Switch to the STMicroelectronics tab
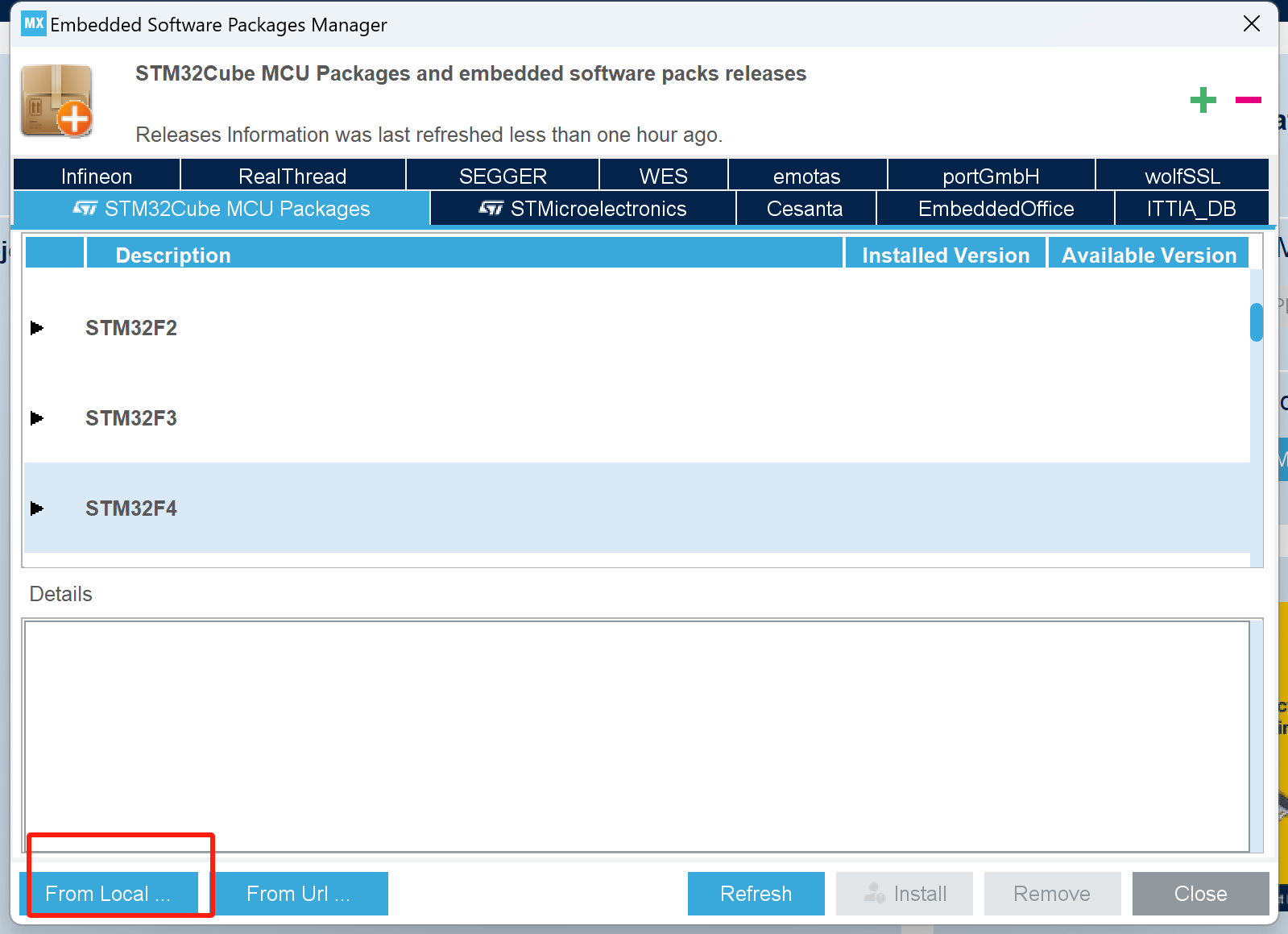Screen dimensions: 1288x934 point(583,209)
